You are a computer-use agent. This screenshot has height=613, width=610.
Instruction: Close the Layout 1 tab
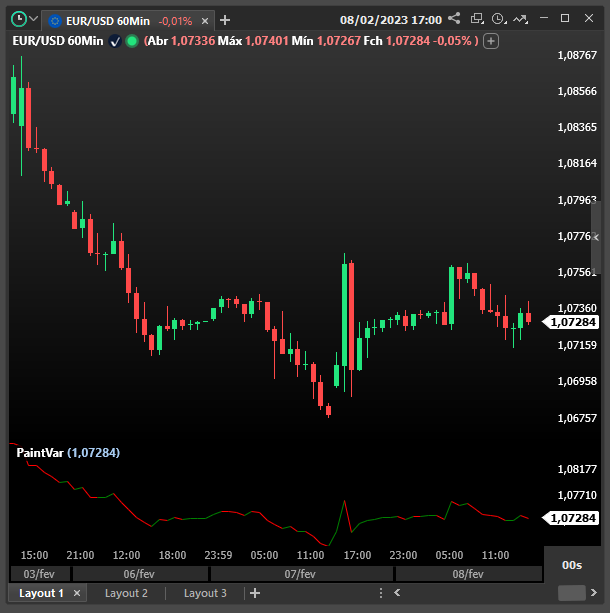77,594
